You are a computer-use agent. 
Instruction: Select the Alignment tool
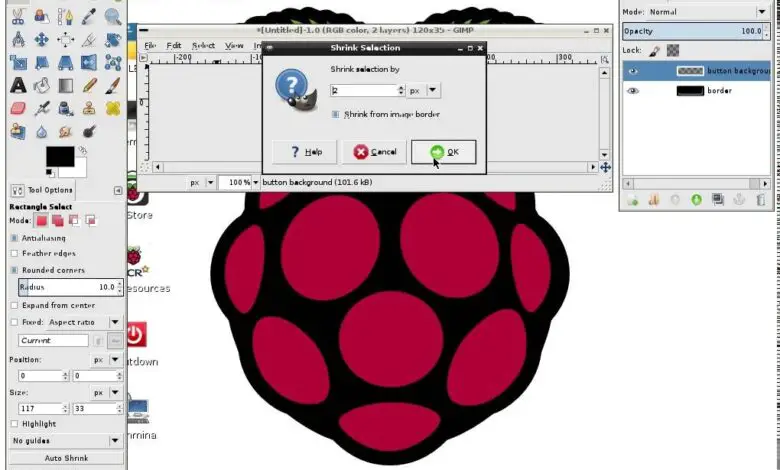66,39
